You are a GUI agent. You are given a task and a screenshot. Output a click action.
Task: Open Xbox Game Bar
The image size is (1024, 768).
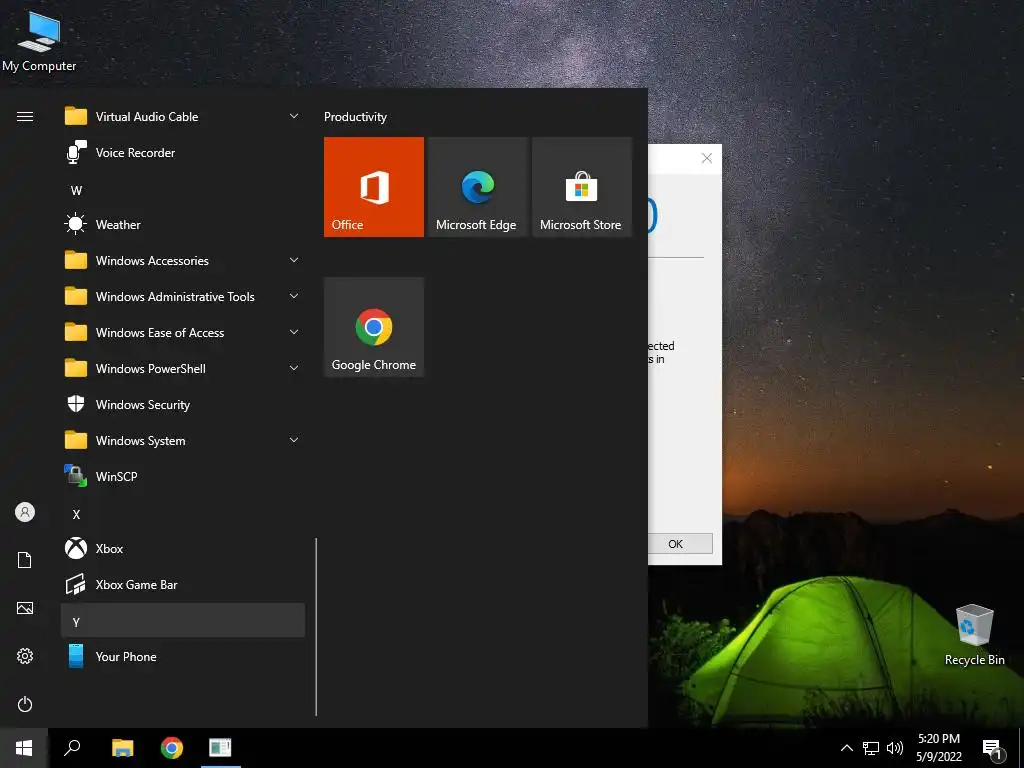tap(183, 584)
